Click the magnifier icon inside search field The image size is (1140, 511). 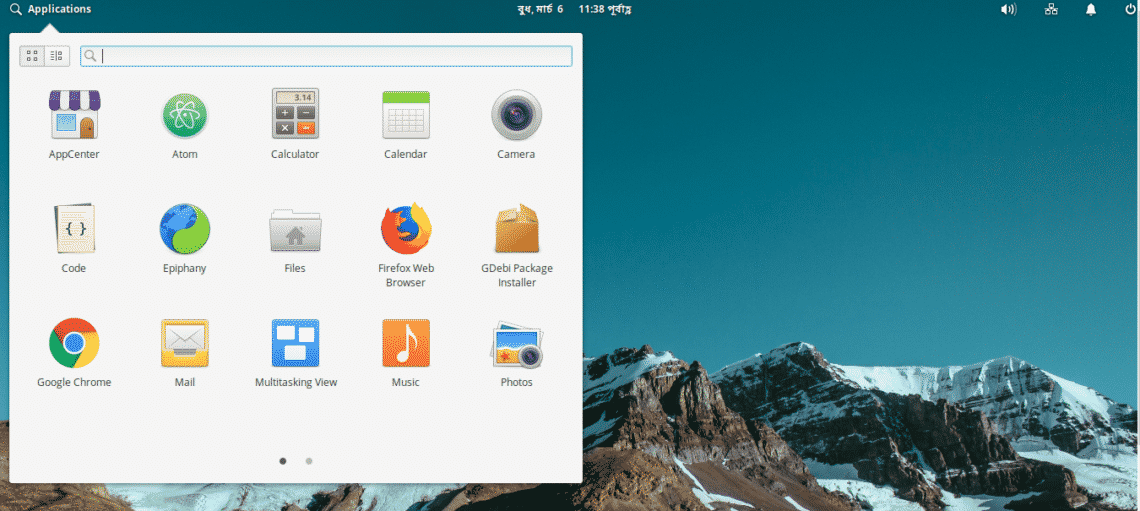pyautogui.click(x=90, y=56)
